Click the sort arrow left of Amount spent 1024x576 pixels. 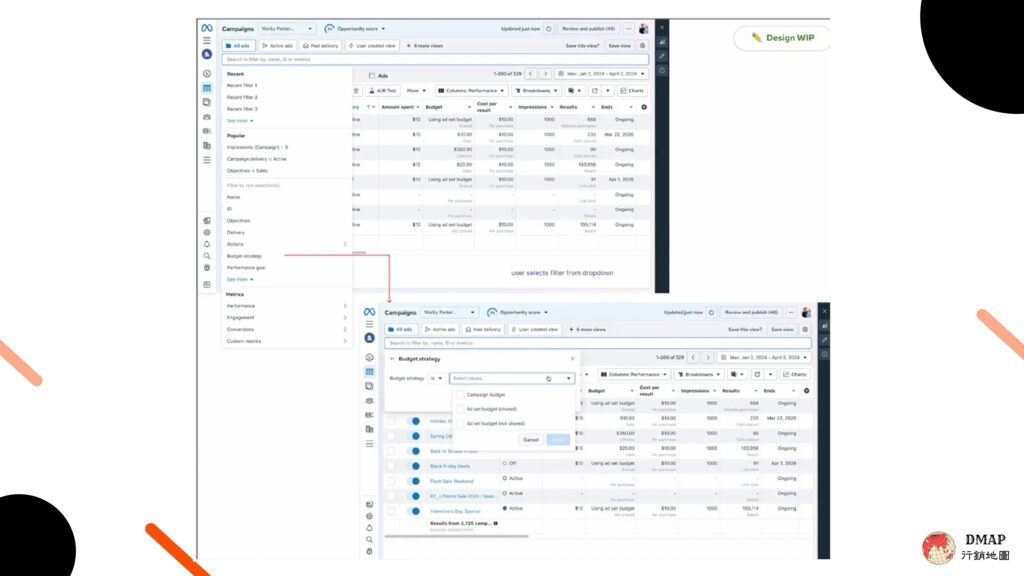(x=368, y=107)
